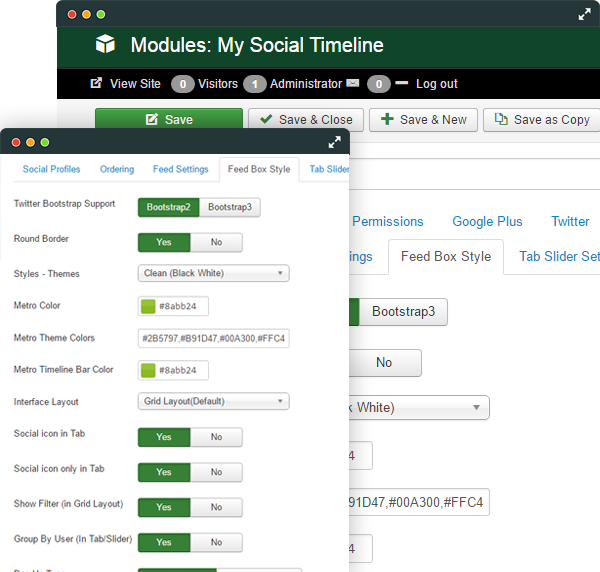This screenshot has width=600, height=572.
Task: Set Social icon only in Tab to No
Action: click(216, 472)
